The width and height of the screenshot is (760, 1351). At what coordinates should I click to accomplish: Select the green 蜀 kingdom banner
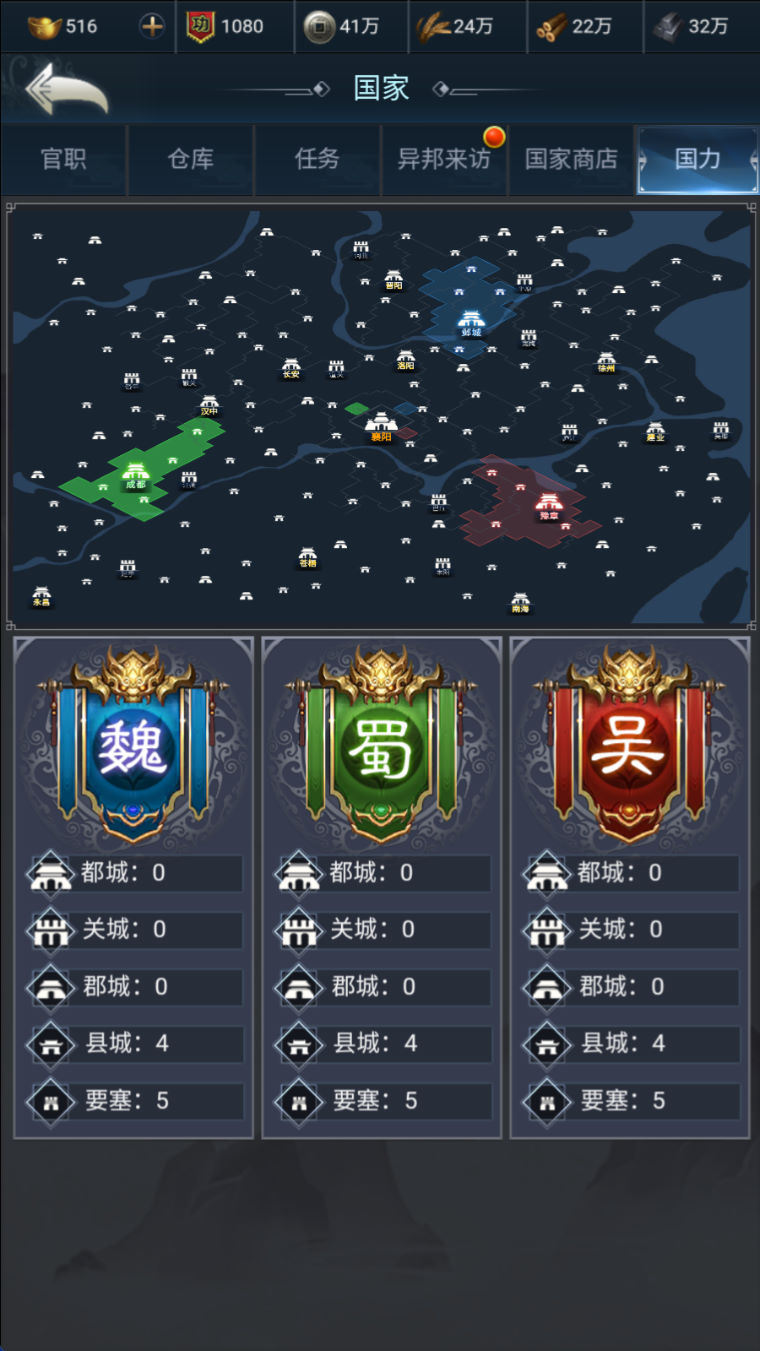(381, 745)
